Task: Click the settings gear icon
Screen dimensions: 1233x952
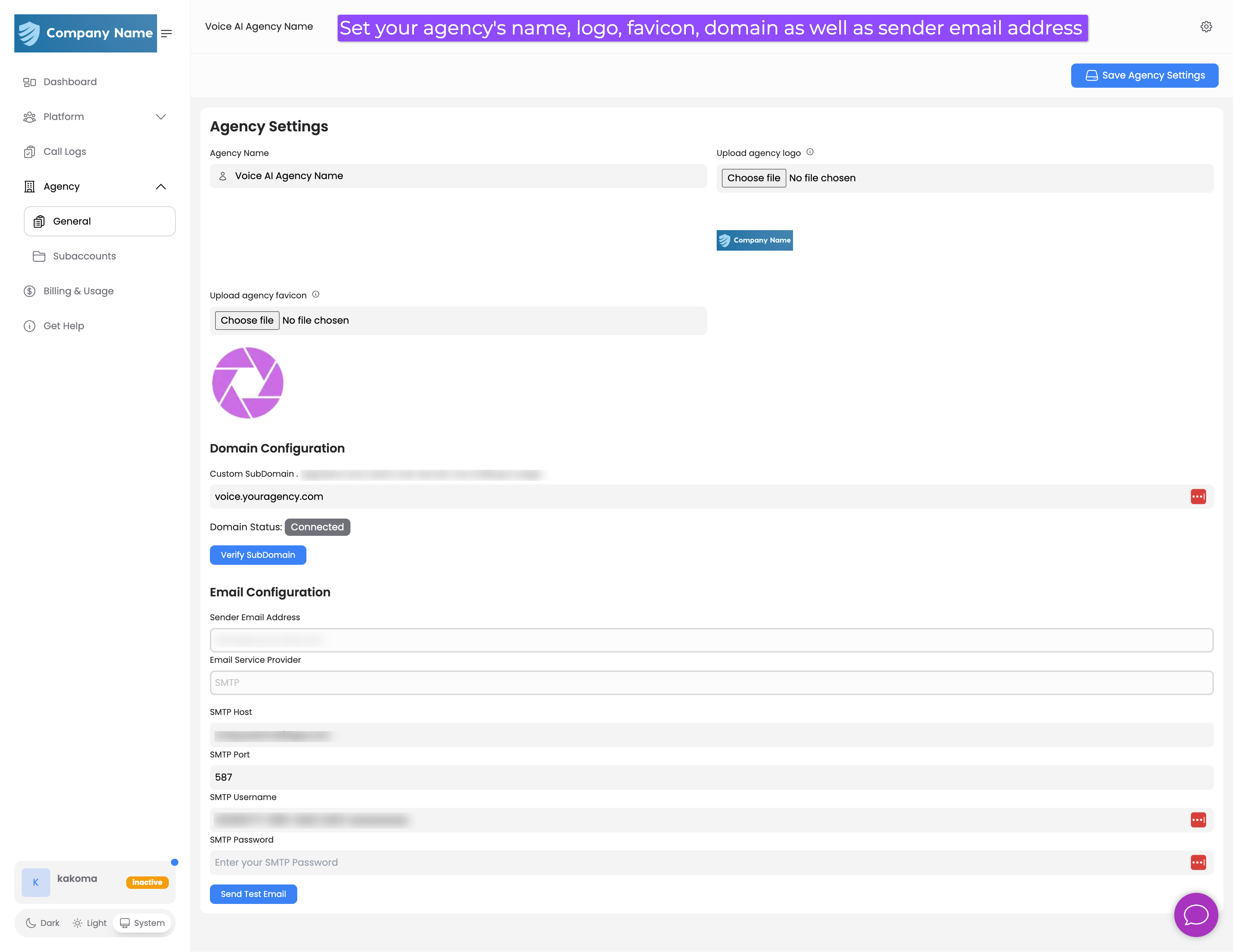Action: (1206, 26)
